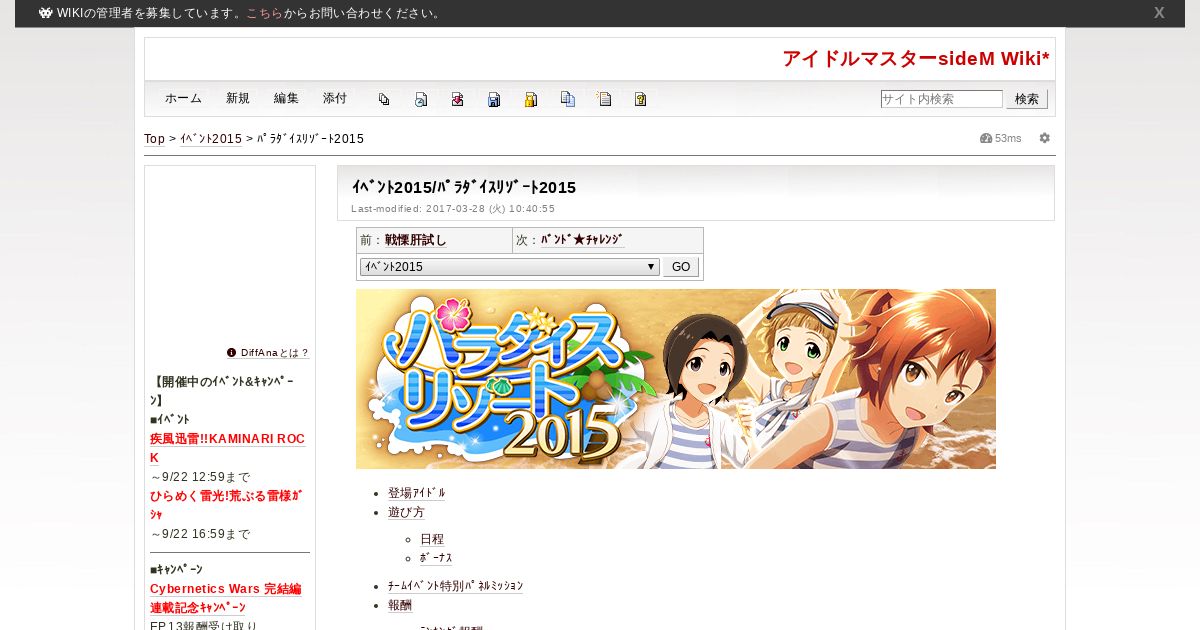Click the logo icon in notification bar

click(45, 13)
